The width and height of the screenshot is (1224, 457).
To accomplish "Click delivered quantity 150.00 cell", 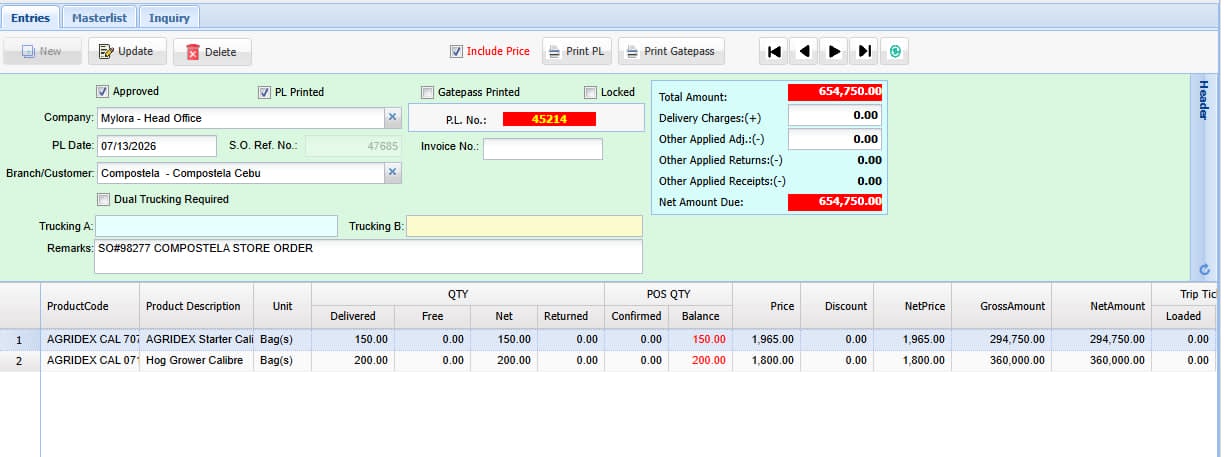I will pos(353,340).
